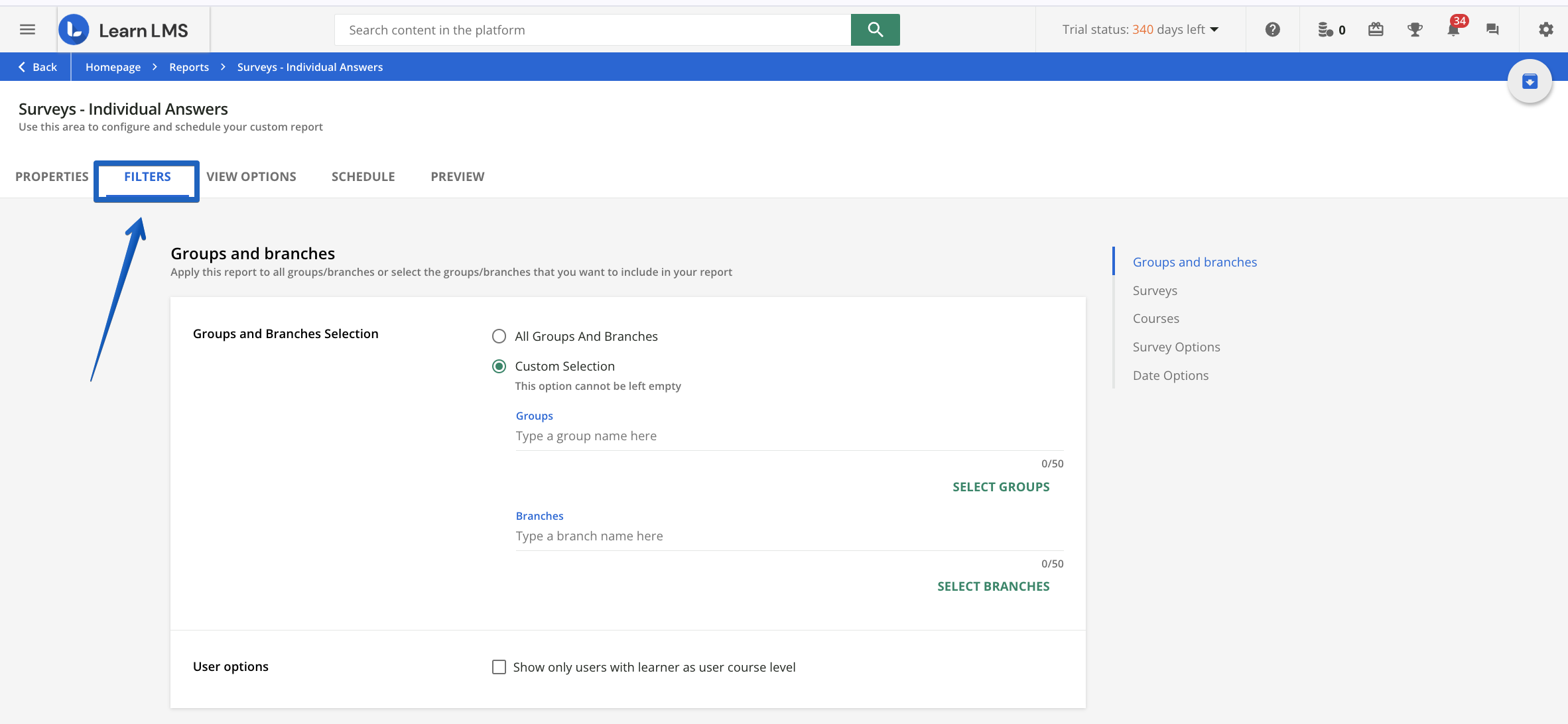The width and height of the screenshot is (1568, 724).
Task: Switch to the Preview tab
Action: (x=458, y=176)
